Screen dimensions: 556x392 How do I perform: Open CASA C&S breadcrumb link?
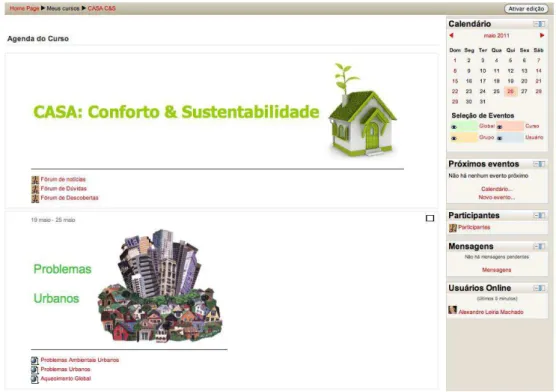coord(102,8)
